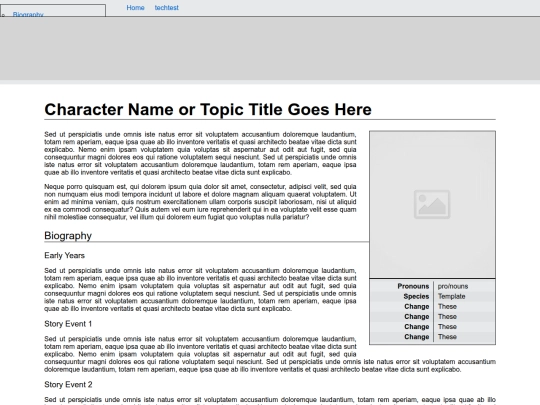This screenshot has width=540, height=405.
Task: Click the gray banner area below navigation
Action: pos(270,48)
